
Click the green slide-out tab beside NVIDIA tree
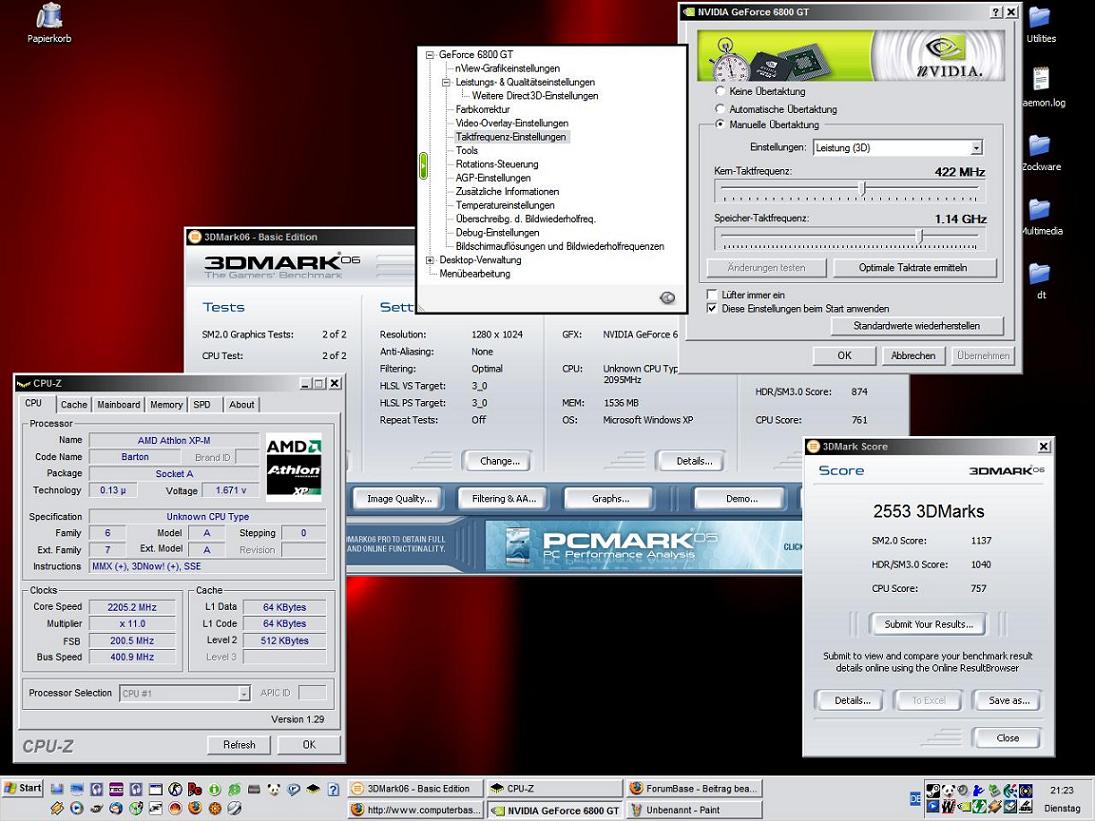click(423, 166)
